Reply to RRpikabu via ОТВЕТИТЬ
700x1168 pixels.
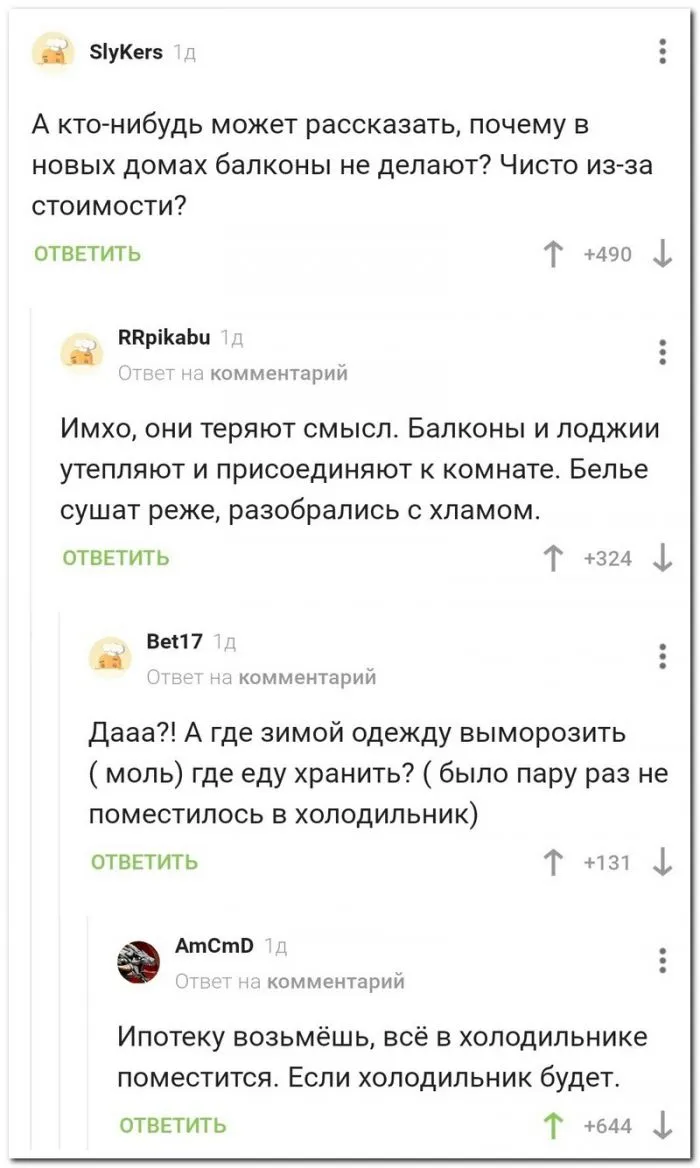(116, 558)
